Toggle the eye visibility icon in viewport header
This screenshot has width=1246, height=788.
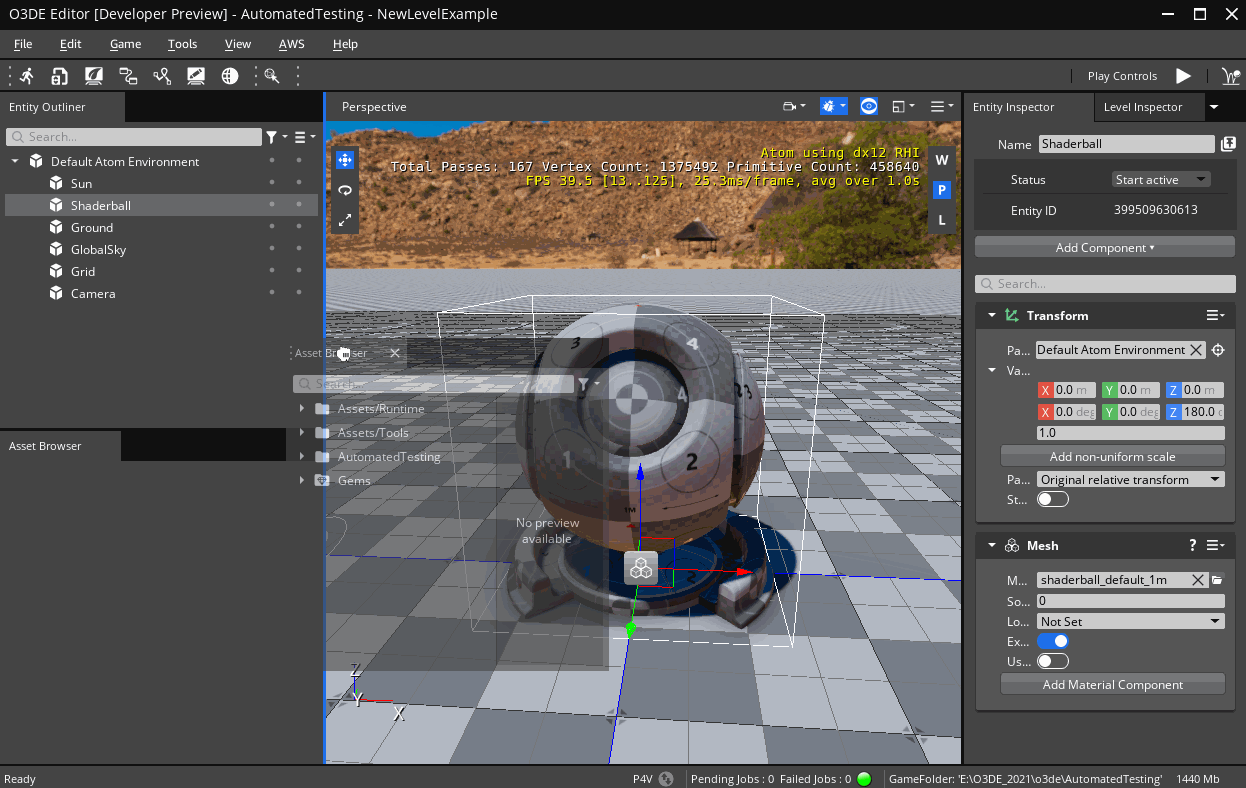click(x=868, y=106)
